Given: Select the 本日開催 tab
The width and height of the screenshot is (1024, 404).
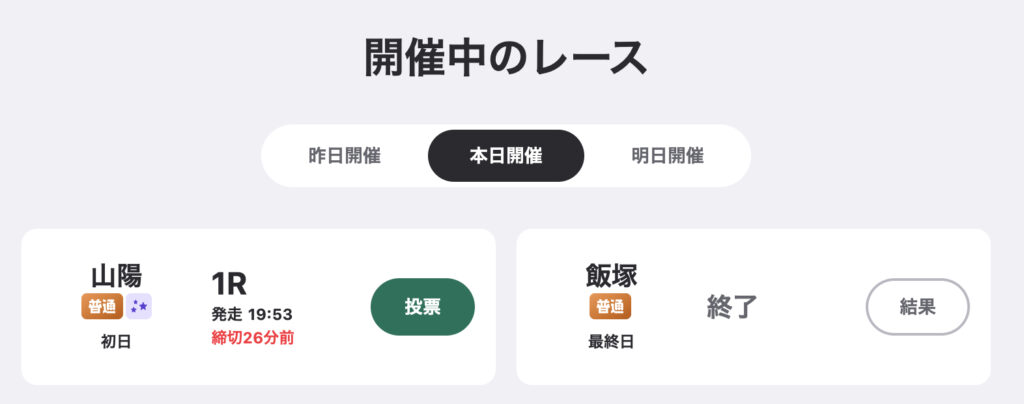Looking at the screenshot, I should point(505,156).
